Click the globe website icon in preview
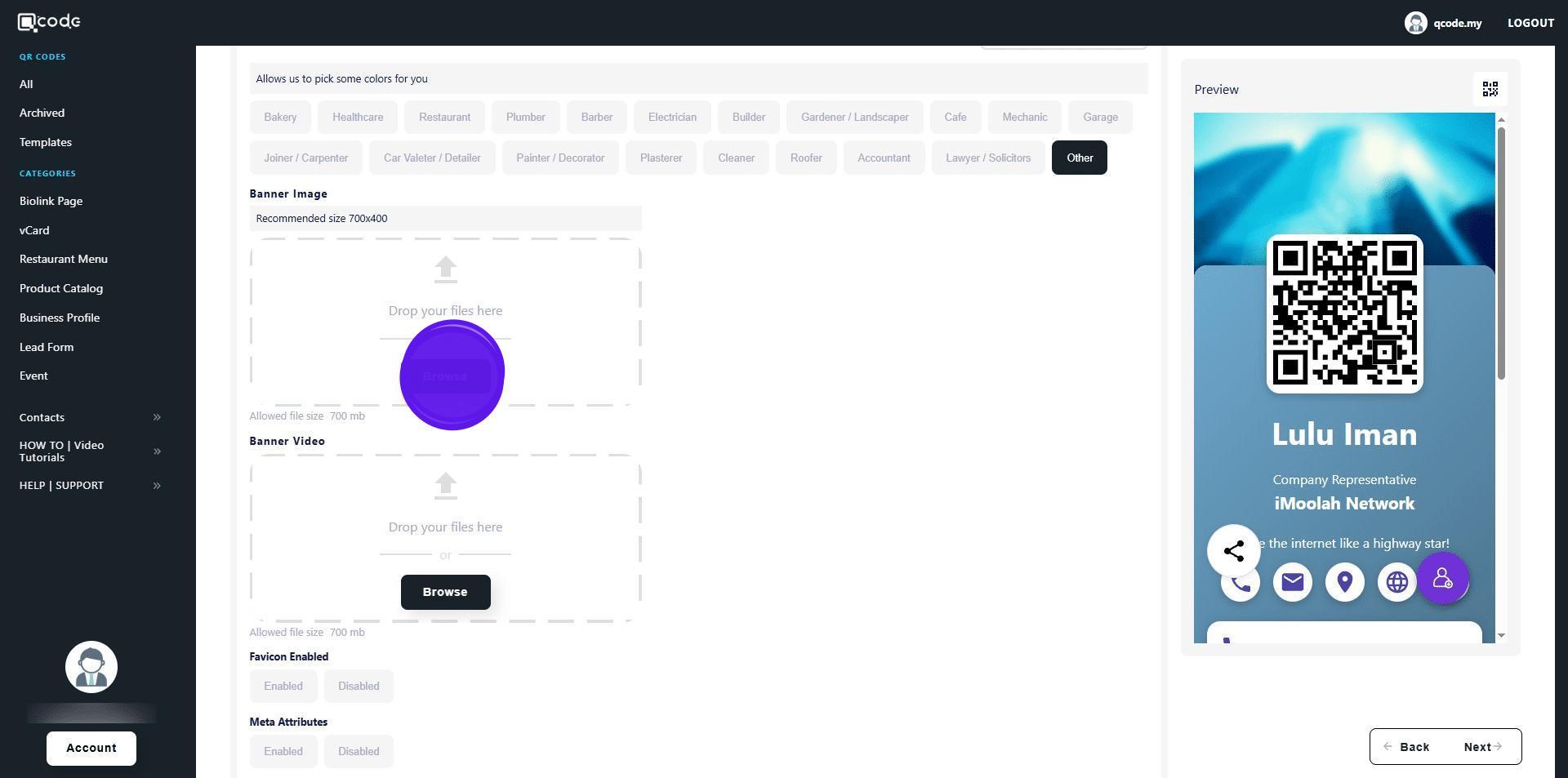Viewport: 1568px width, 778px height. (1396, 582)
